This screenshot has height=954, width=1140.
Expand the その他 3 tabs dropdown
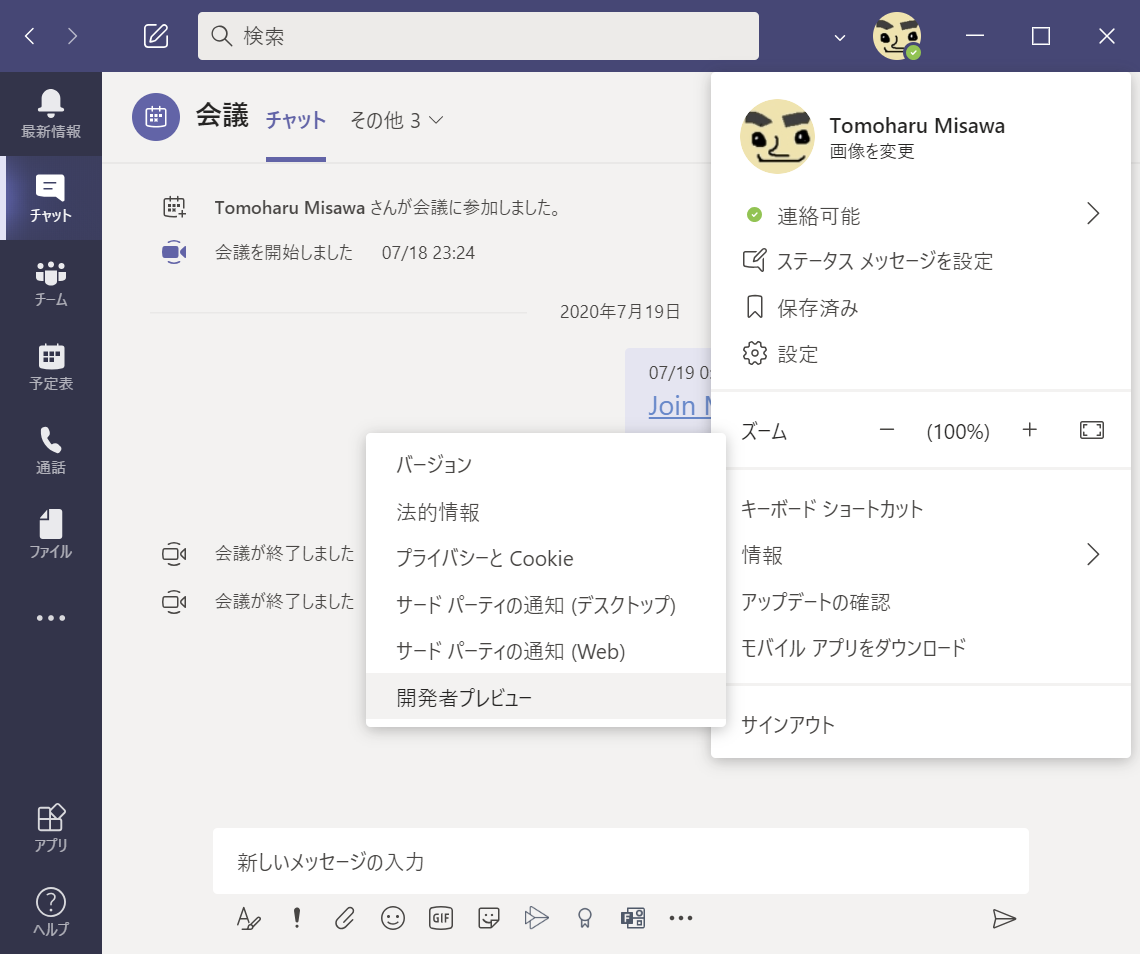(396, 120)
